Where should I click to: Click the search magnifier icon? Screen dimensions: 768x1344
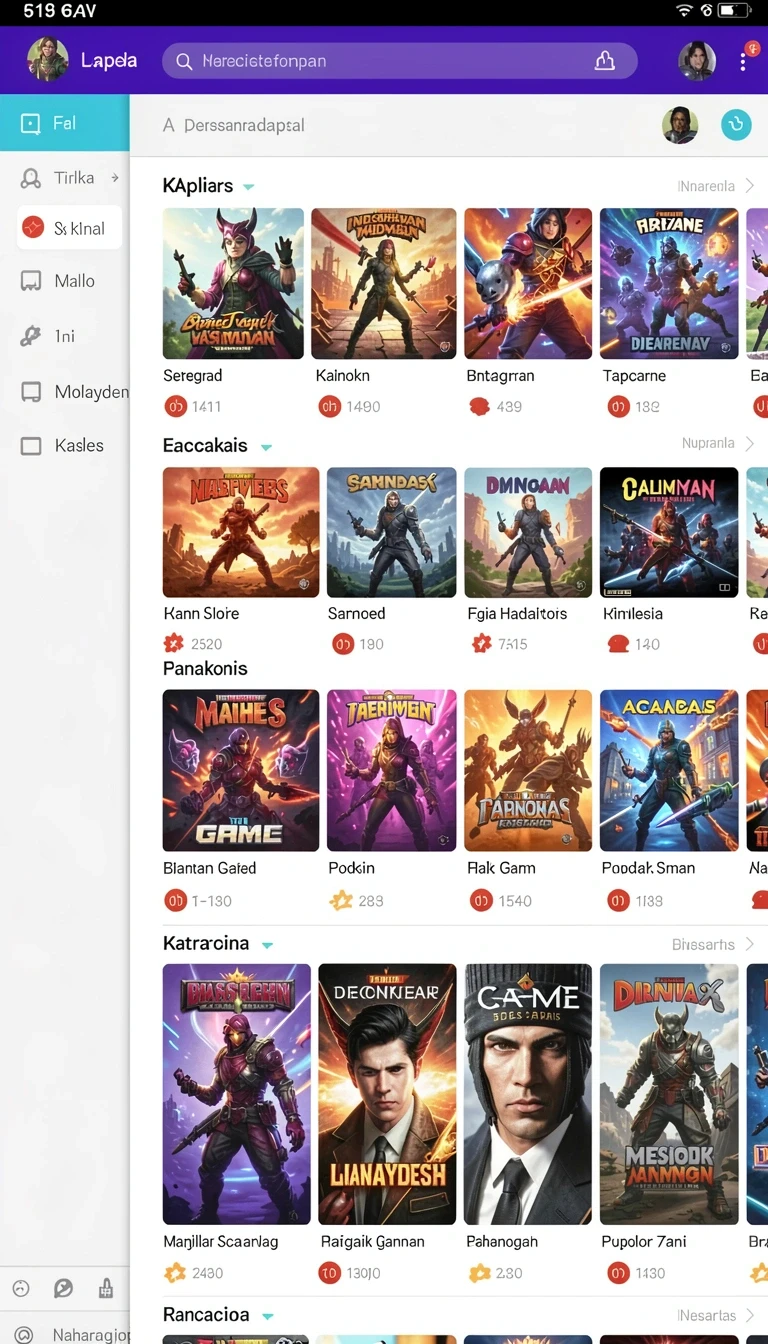click(x=184, y=61)
